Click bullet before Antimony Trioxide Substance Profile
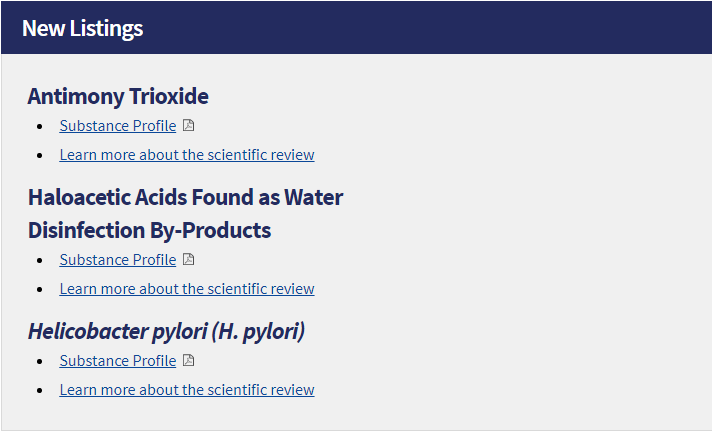712x433 pixels. 40,127
